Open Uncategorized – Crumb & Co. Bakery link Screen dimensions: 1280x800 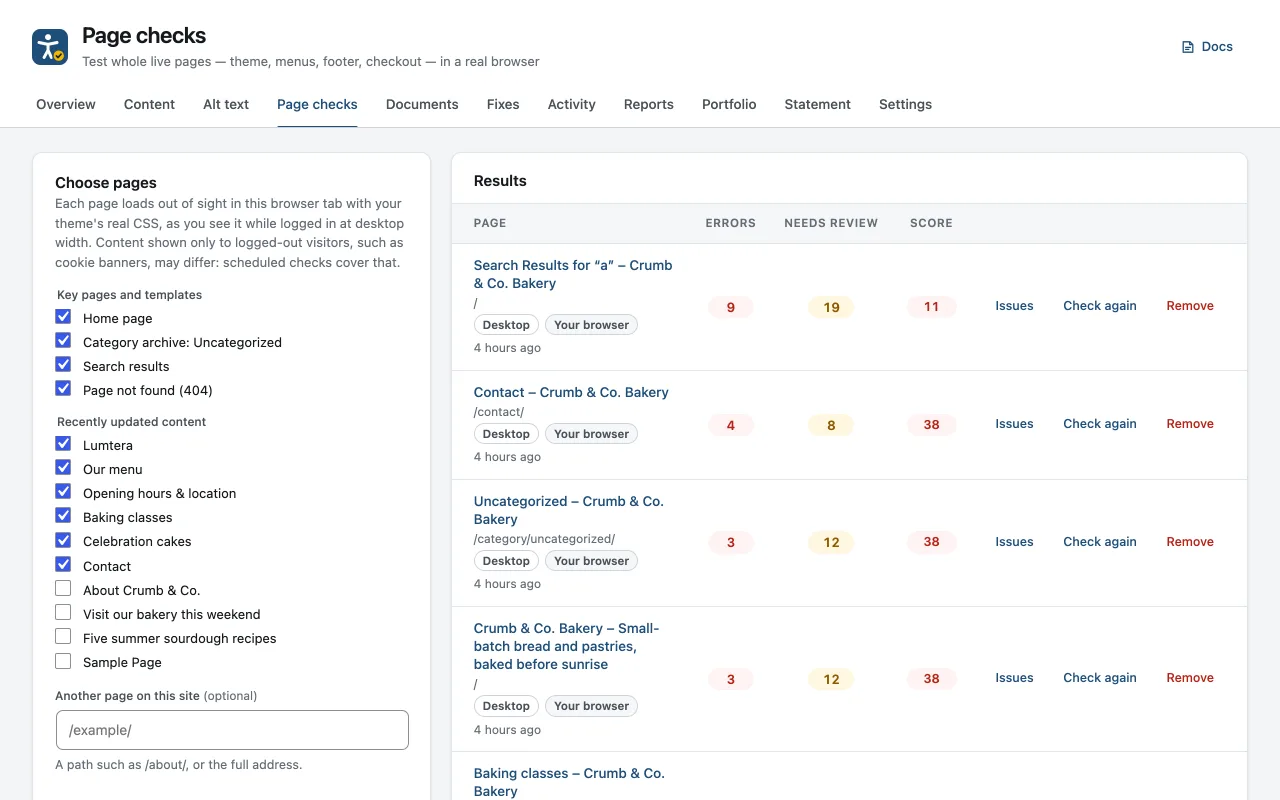pyautogui.click(x=569, y=510)
